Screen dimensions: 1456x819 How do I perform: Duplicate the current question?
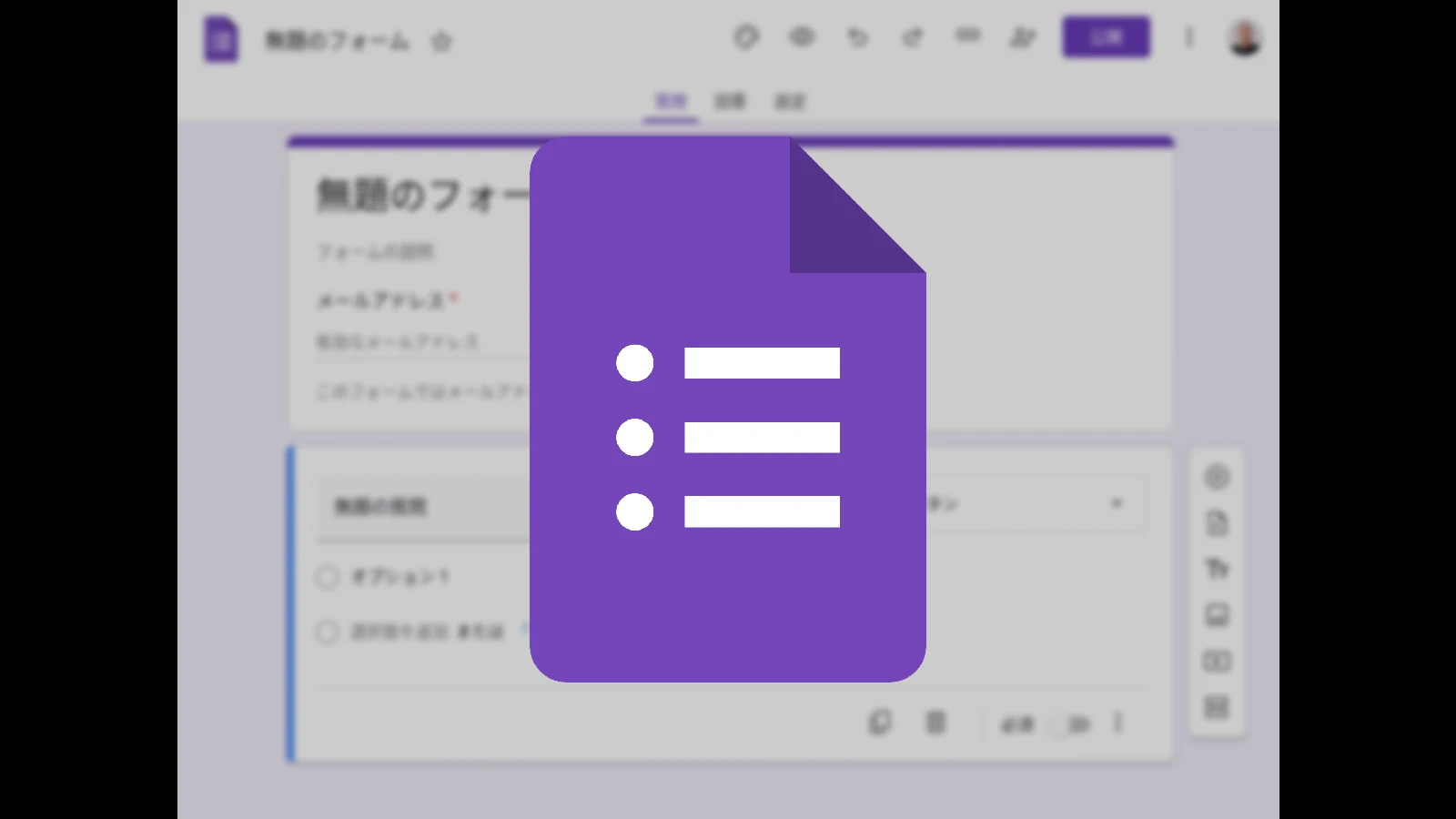(x=880, y=723)
